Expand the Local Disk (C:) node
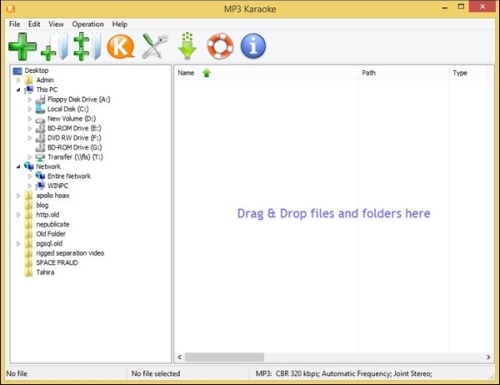500x385 pixels. (x=30, y=109)
